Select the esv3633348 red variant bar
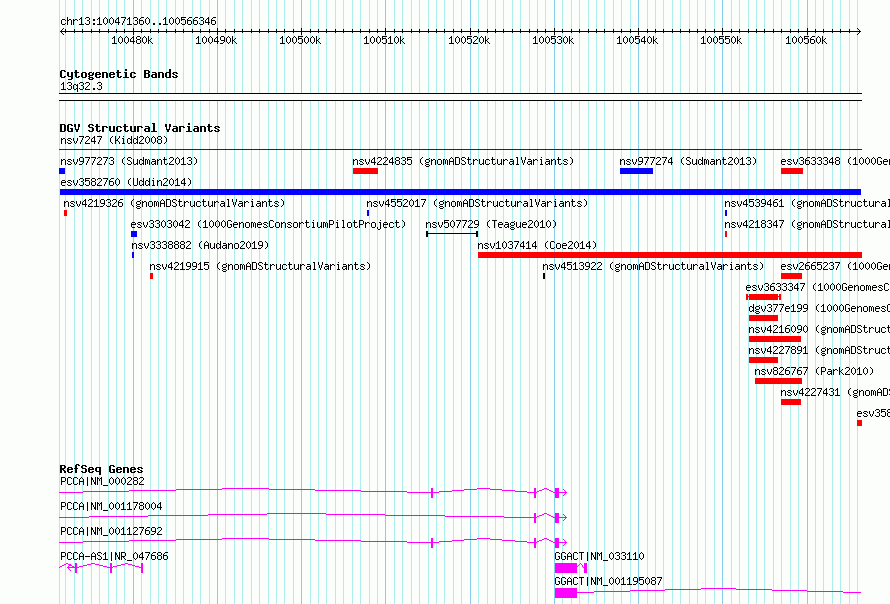The height and width of the screenshot is (604, 890). click(792, 171)
